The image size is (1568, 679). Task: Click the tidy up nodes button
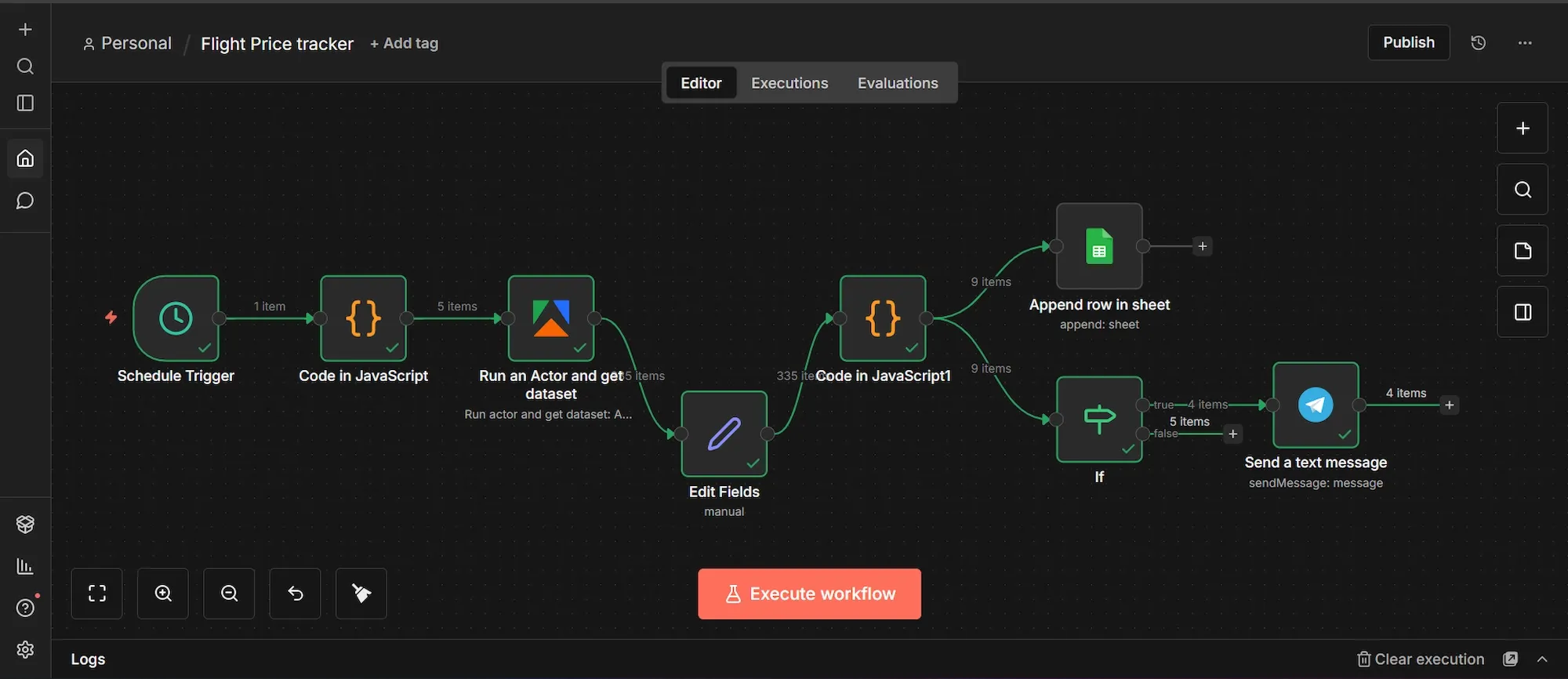[361, 594]
